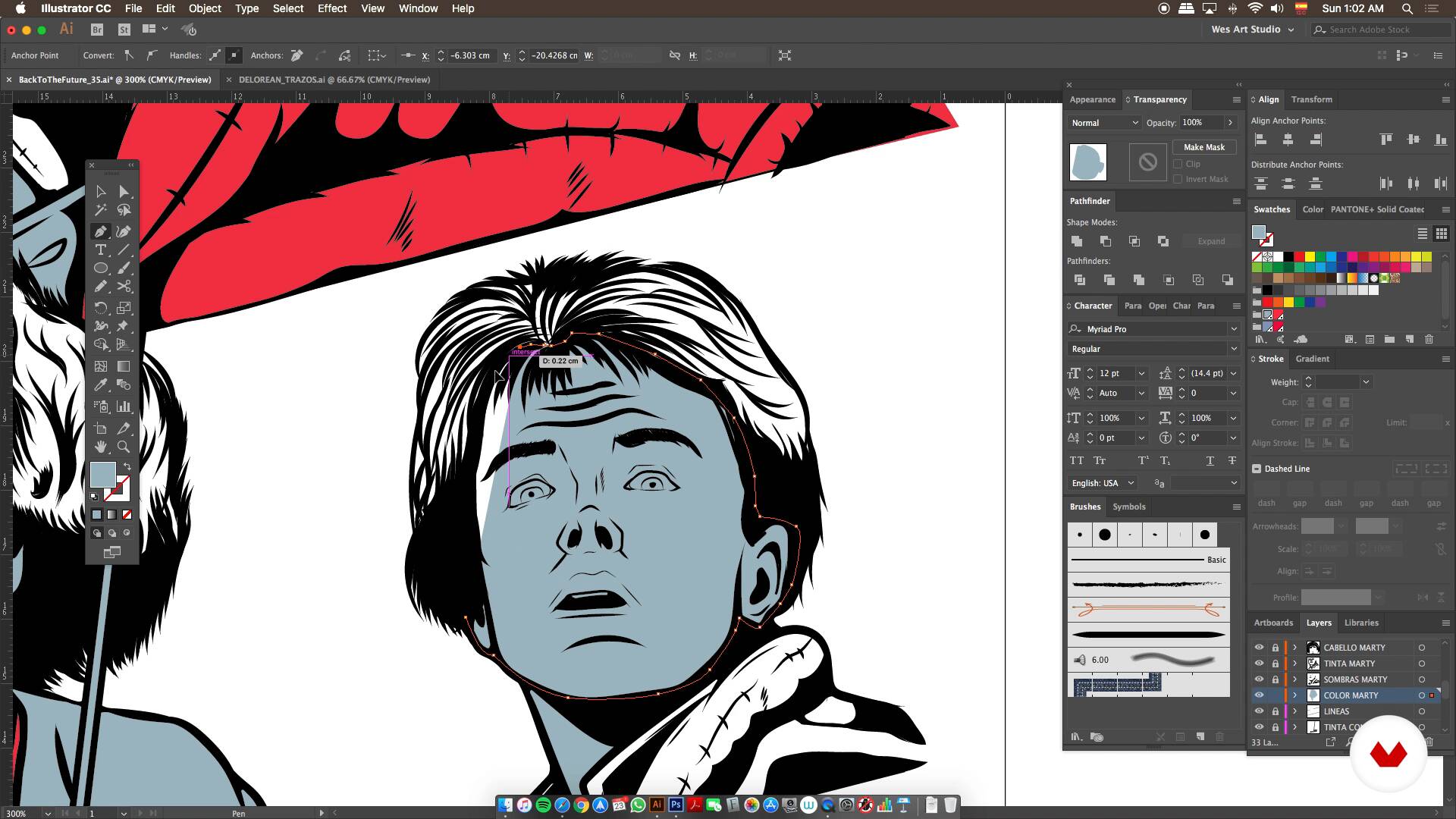
Task: Hide the COLOR MARTY layer
Action: [1259, 695]
